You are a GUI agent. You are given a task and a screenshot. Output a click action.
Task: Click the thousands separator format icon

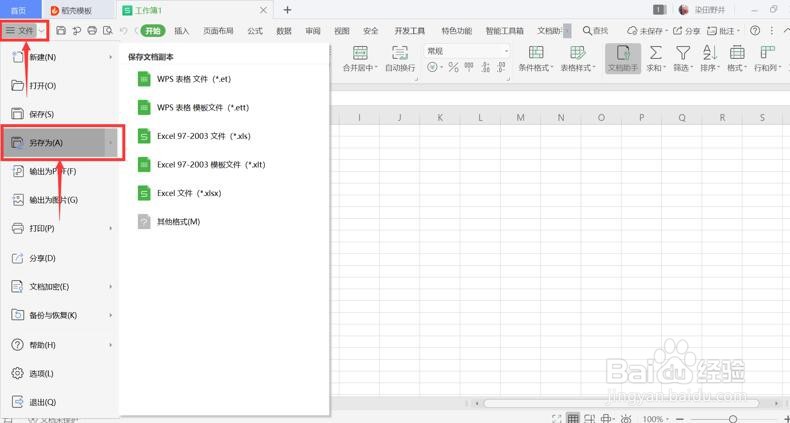tap(469, 67)
